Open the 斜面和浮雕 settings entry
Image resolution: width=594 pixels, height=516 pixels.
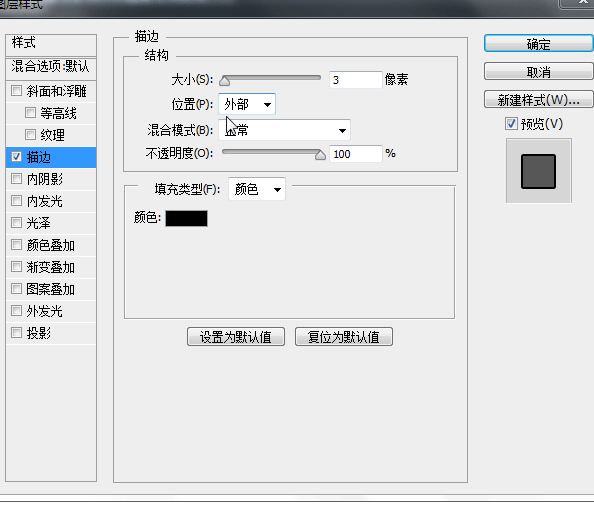[56, 91]
